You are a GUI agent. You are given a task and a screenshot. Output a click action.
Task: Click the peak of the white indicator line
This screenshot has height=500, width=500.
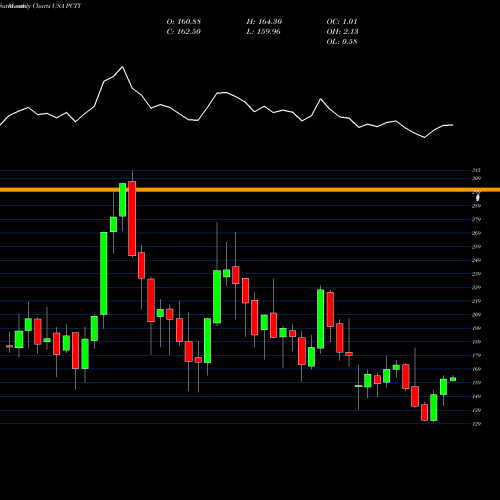pyautogui.click(x=122, y=67)
